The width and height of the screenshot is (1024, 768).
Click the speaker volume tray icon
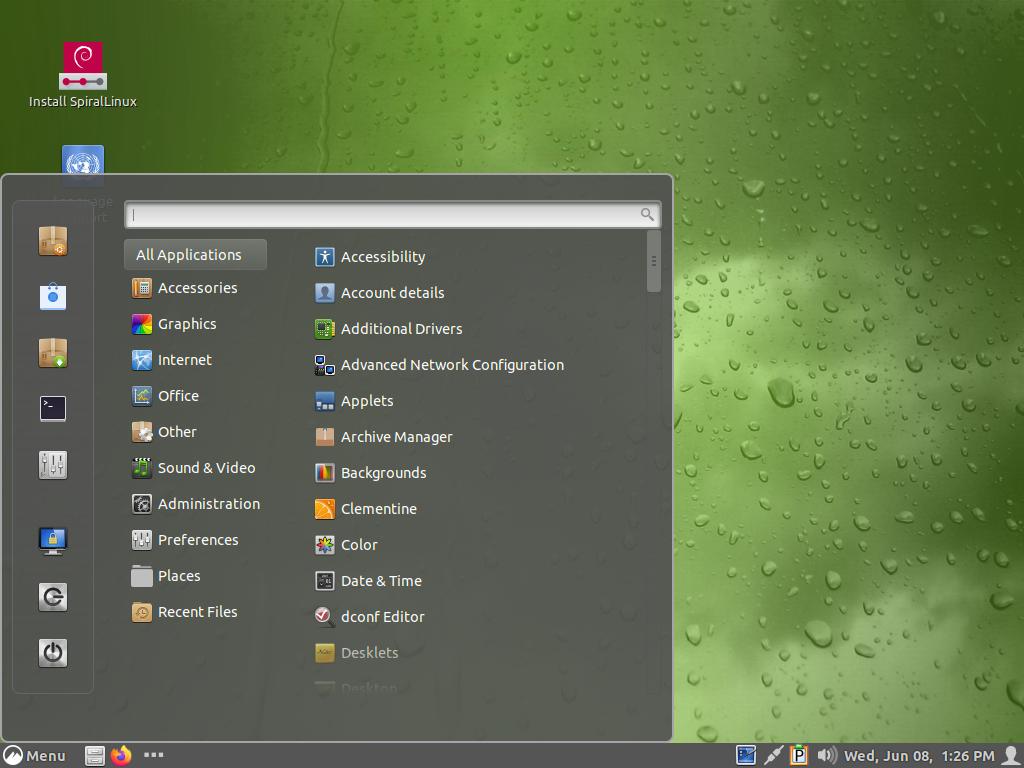click(827, 756)
